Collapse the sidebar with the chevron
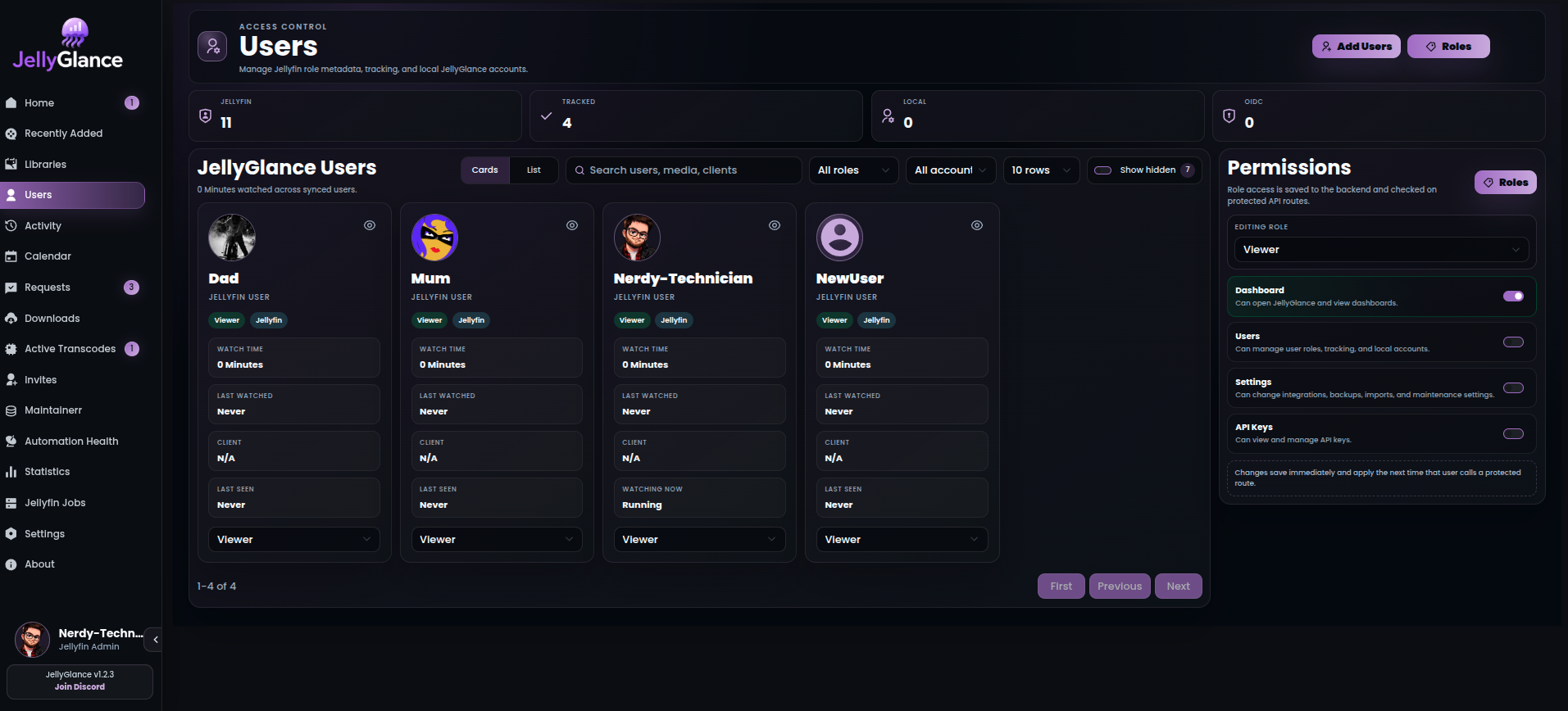Viewport: 1568px width, 711px height. [x=155, y=640]
